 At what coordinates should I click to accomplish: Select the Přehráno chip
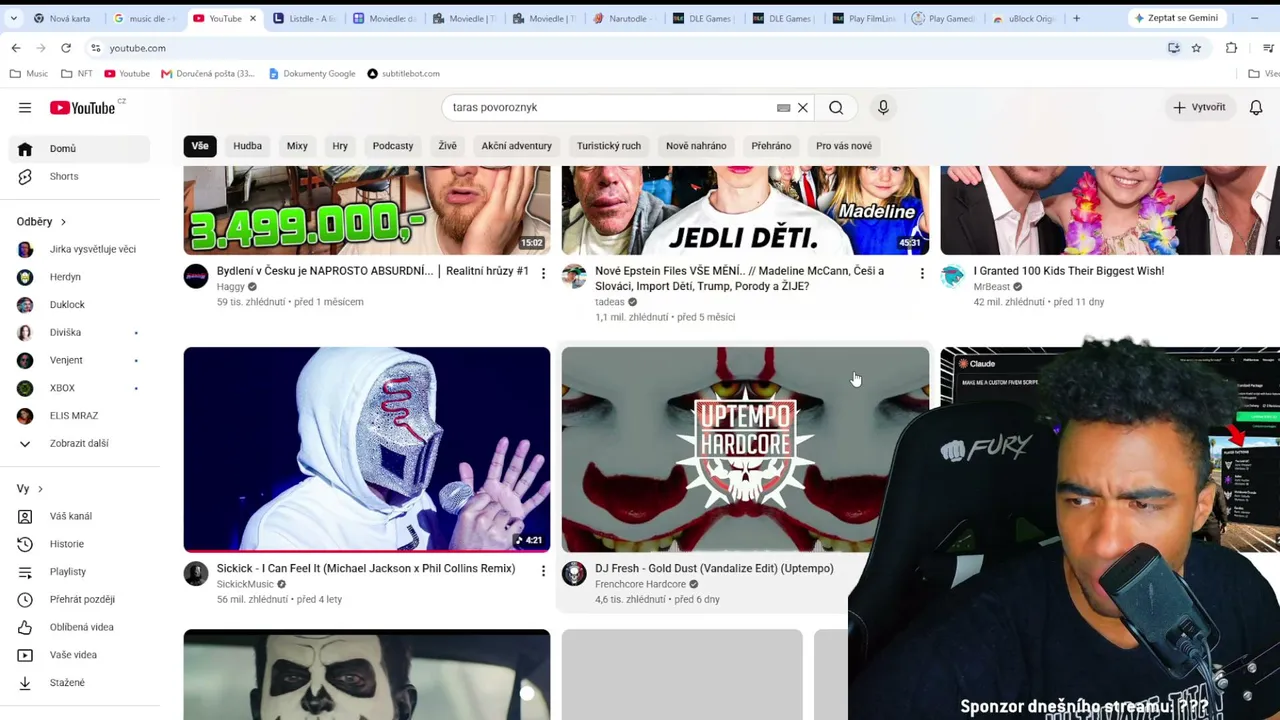(771, 146)
